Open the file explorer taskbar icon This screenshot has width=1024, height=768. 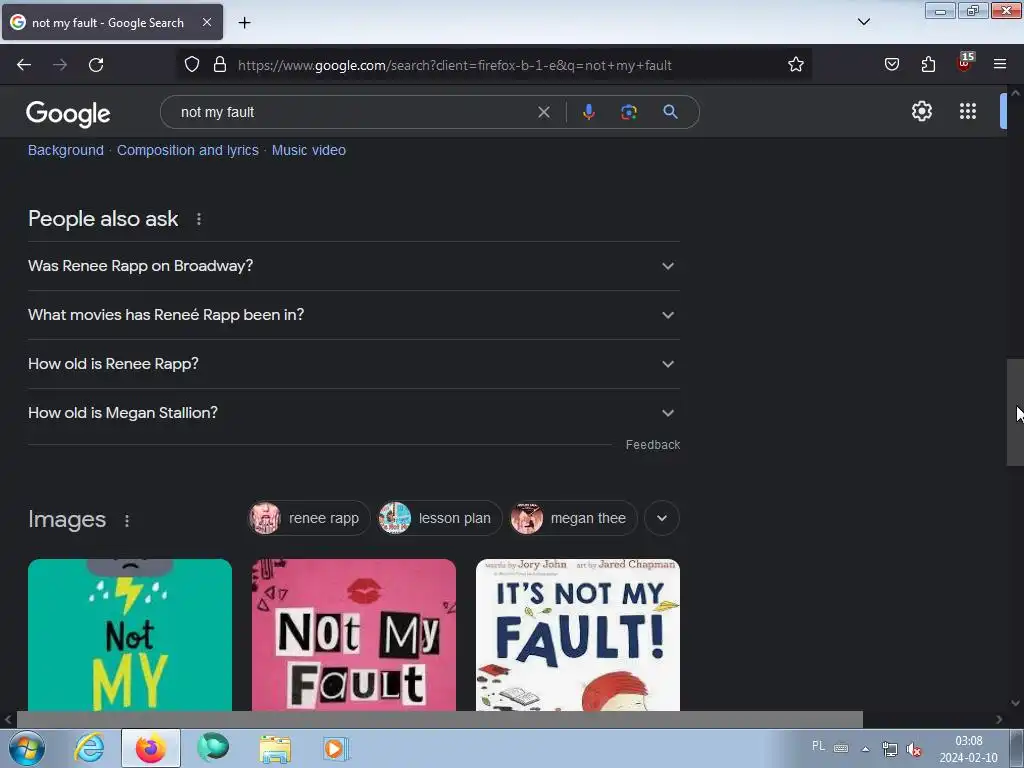pyautogui.click(x=275, y=748)
